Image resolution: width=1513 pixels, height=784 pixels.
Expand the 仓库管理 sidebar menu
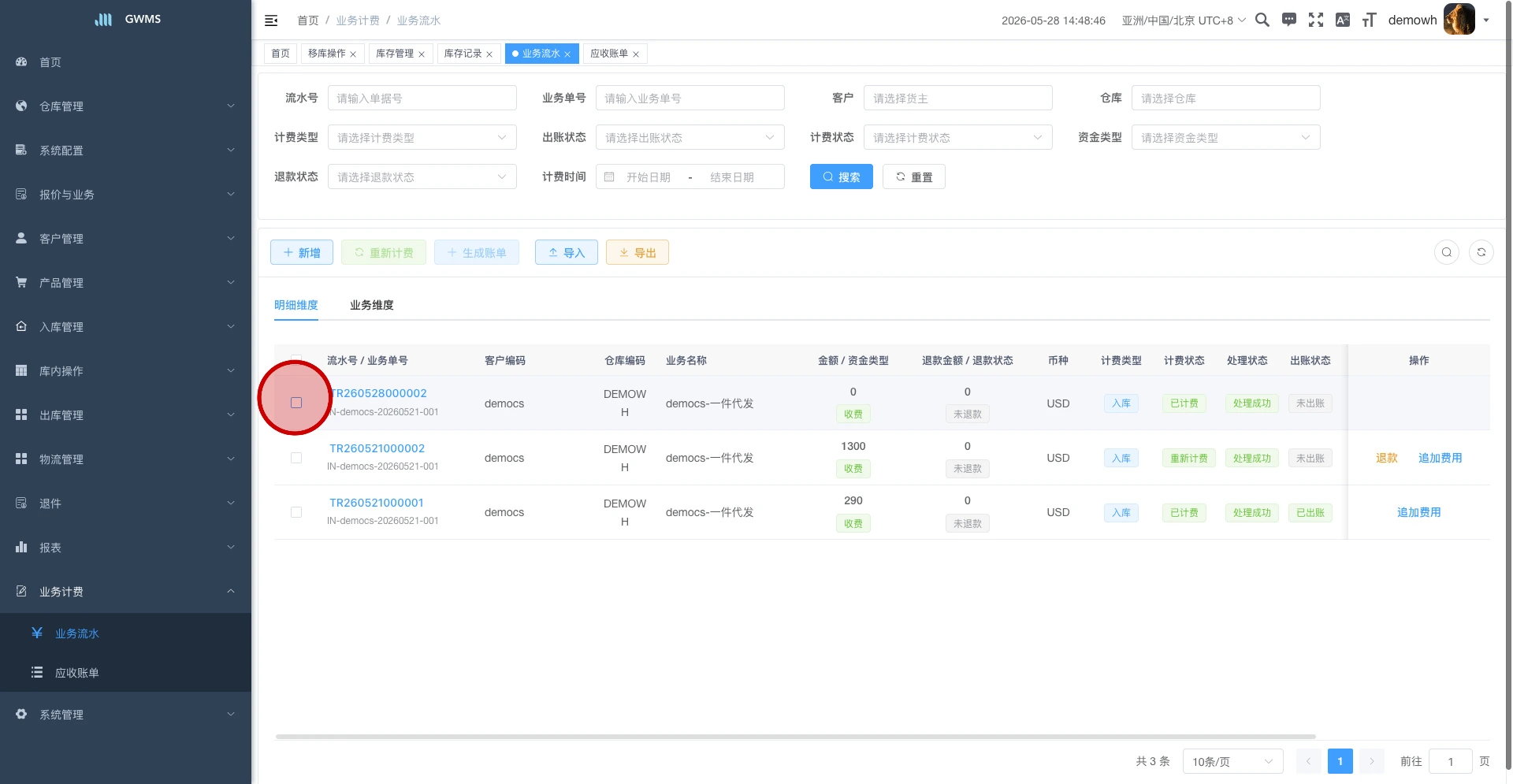pos(125,106)
